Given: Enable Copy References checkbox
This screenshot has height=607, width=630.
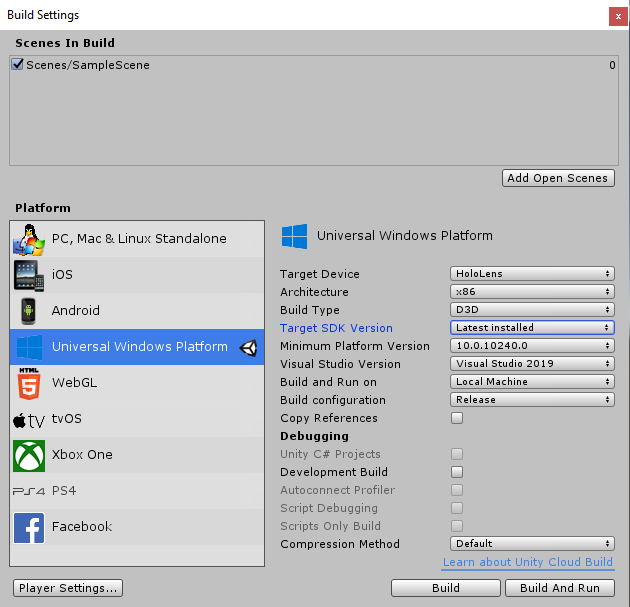Looking at the screenshot, I should pos(457,418).
